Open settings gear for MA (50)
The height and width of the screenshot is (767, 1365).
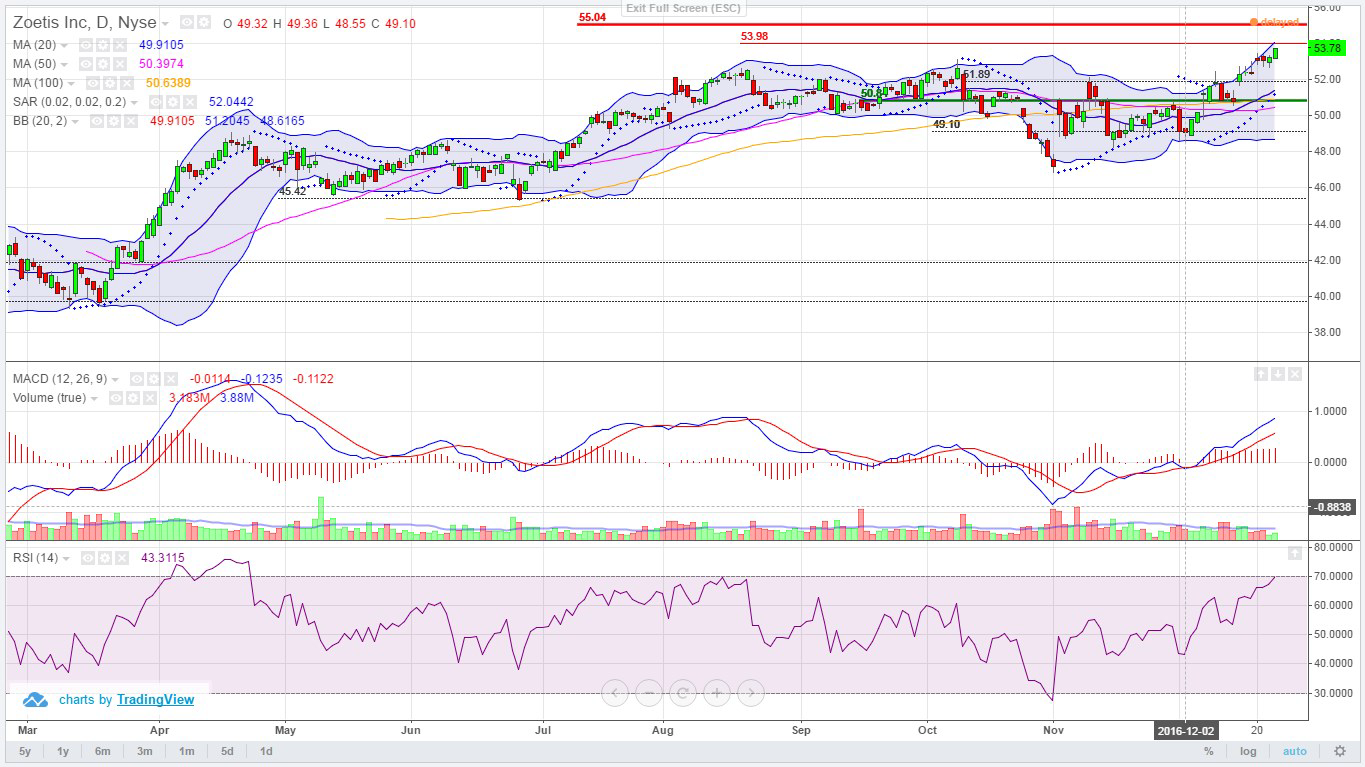[x=103, y=64]
